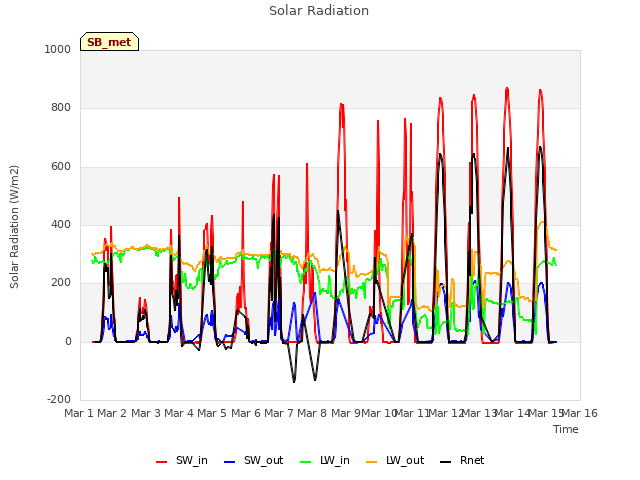Click the 0 y-axis tick label

coord(68,342)
